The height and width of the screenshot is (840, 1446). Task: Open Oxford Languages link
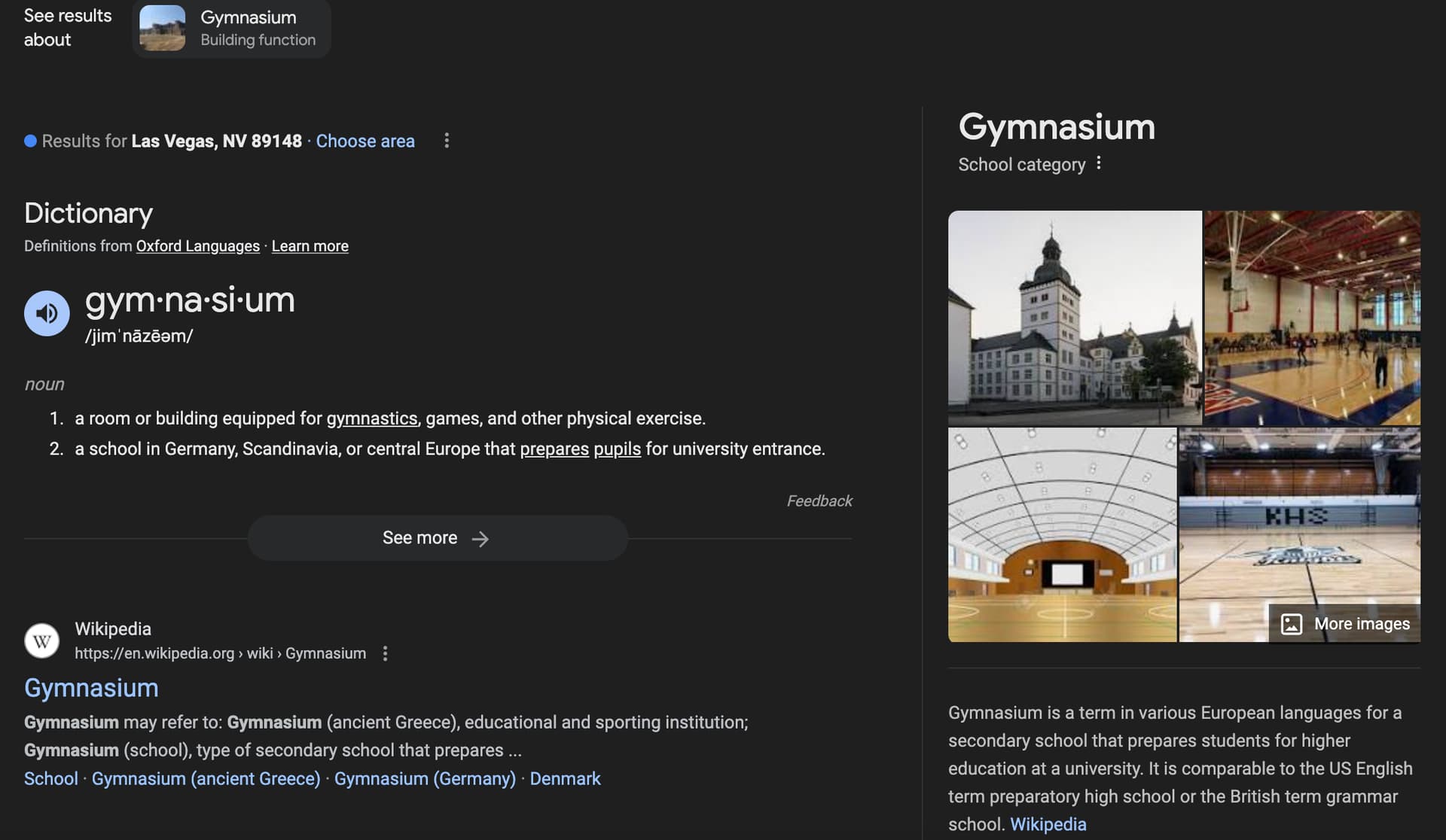tap(198, 246)
